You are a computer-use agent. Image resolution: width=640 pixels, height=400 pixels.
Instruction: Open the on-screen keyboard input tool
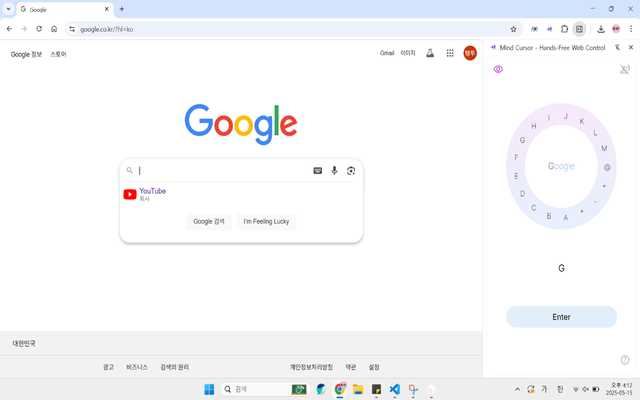tap(318, 171)
